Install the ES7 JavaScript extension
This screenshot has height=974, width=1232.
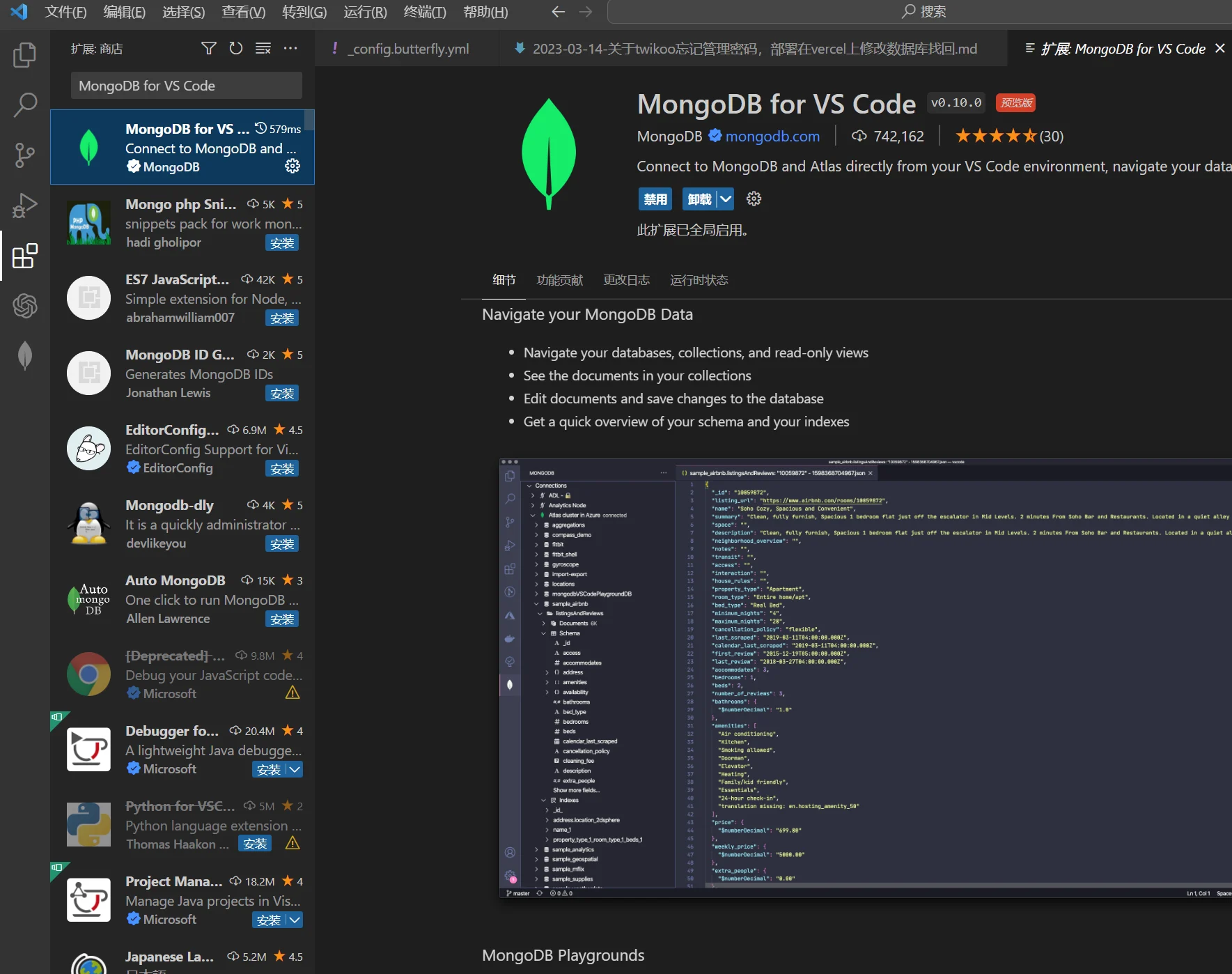click(x=282, y=318)
